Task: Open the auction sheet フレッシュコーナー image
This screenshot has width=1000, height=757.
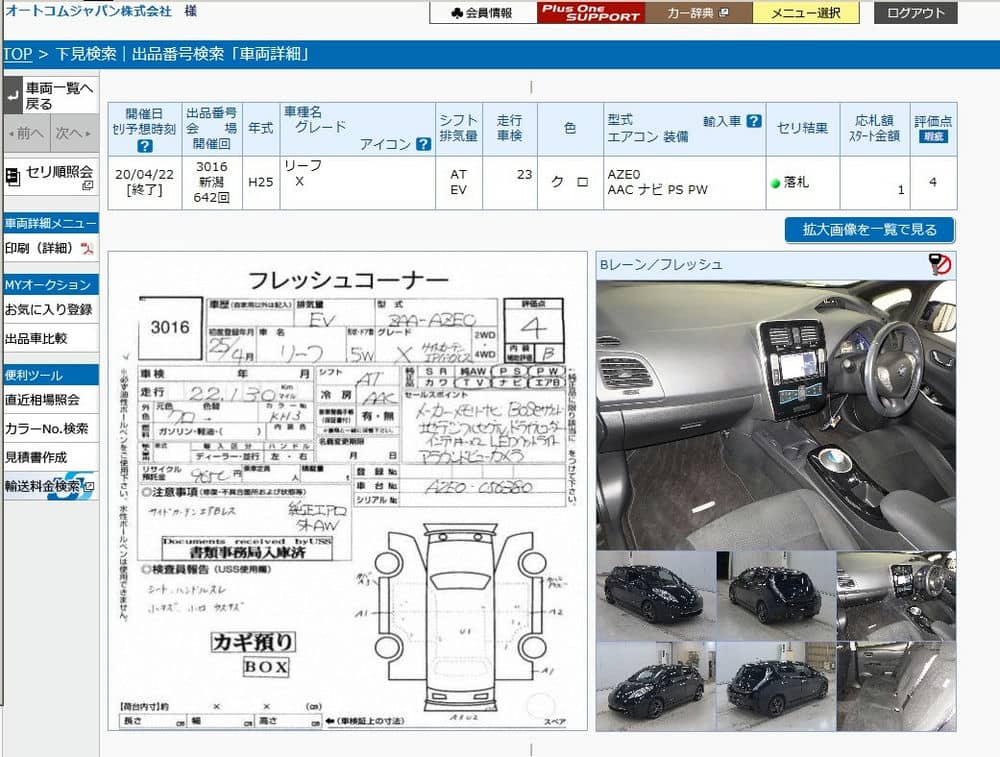Action: pos(348,491)
